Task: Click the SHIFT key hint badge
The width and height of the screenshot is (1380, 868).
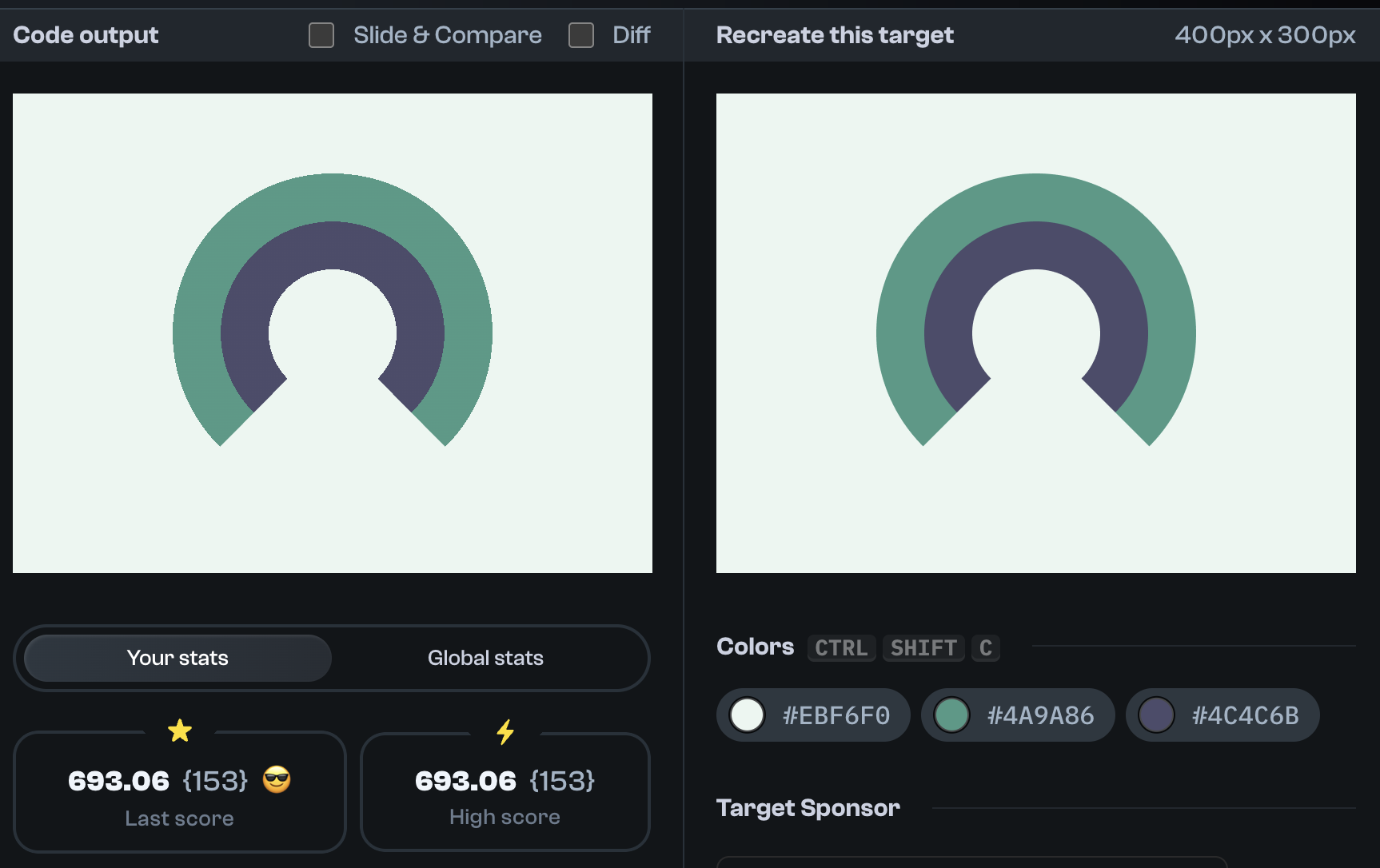Action: click(923, 647)
